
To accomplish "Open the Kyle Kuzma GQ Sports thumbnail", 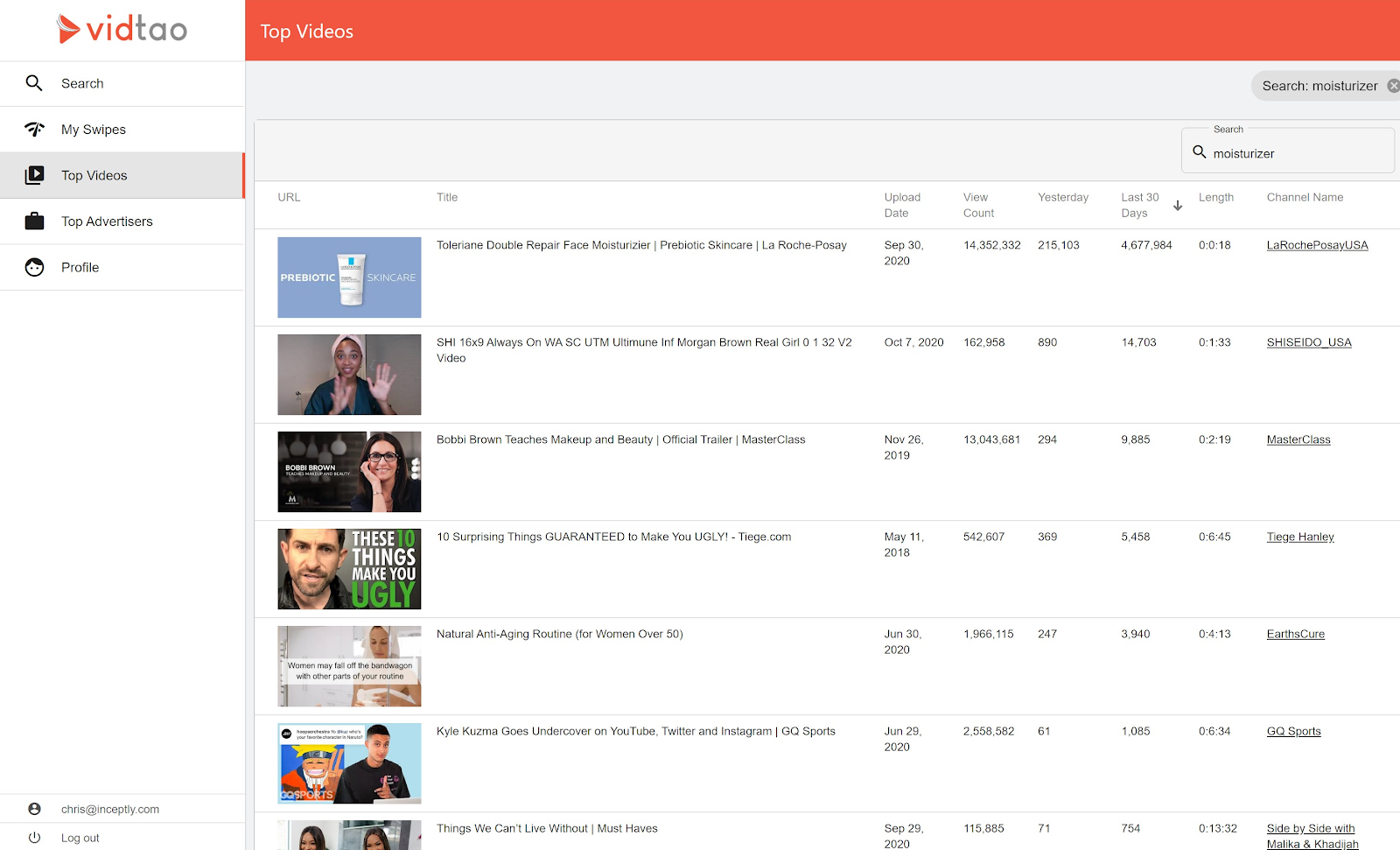I will [x=349, y=763].
